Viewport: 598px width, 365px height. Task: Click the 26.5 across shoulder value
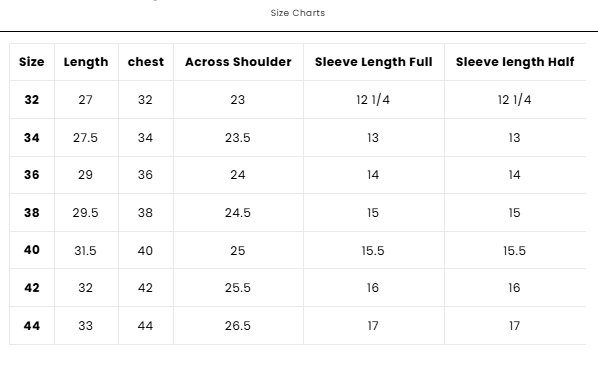tap(238, 326)
